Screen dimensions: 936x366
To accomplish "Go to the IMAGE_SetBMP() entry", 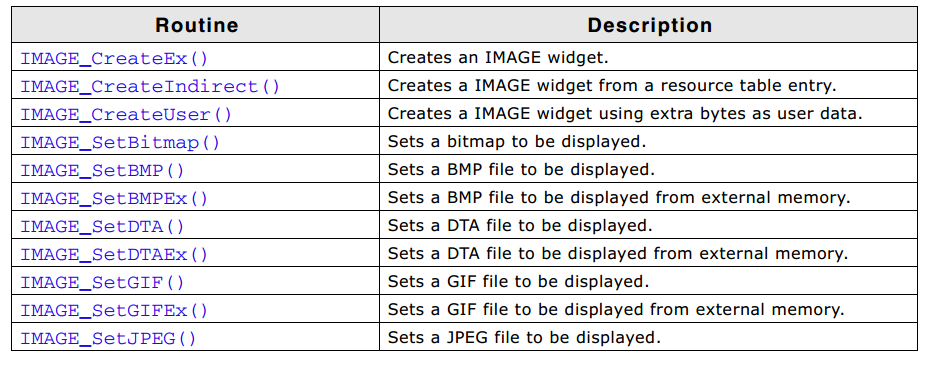I will point(102,171).
